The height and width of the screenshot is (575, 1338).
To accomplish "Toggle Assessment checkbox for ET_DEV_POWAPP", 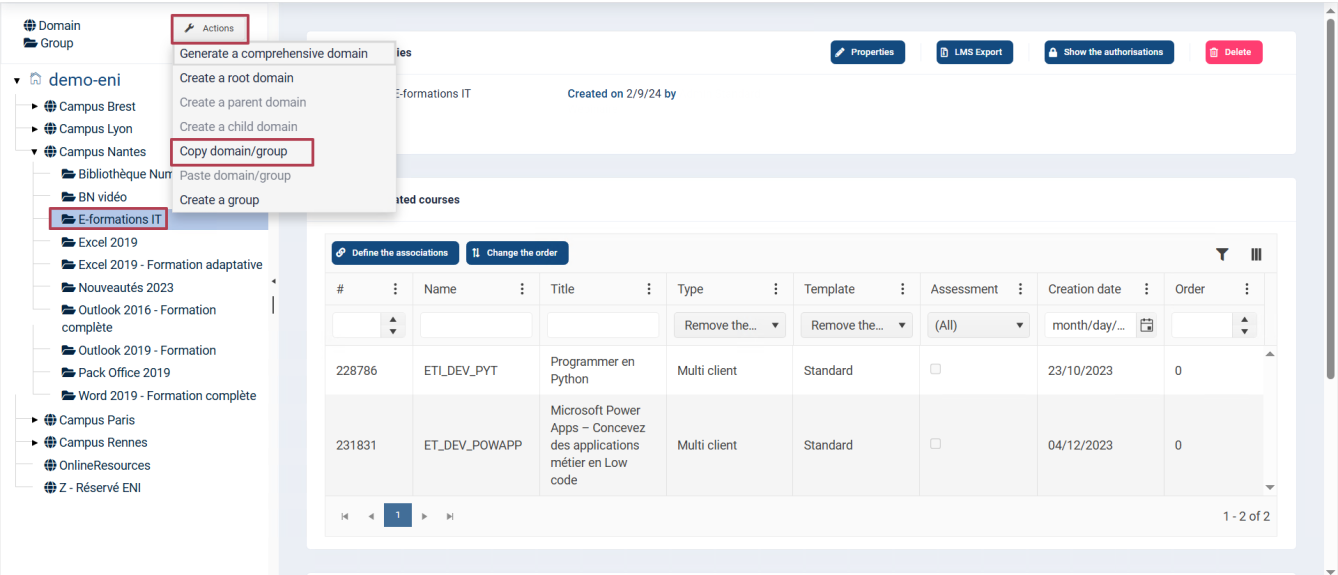I will point(936,444).
